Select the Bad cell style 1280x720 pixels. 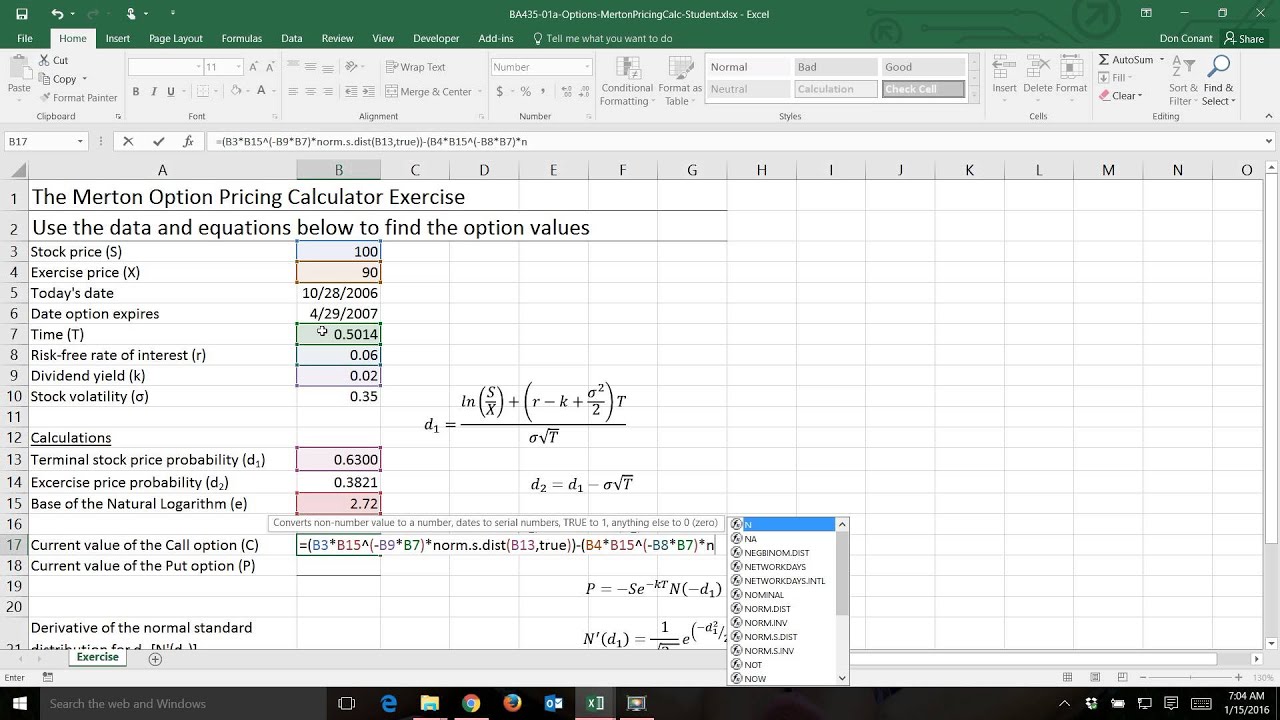(835, 67)
